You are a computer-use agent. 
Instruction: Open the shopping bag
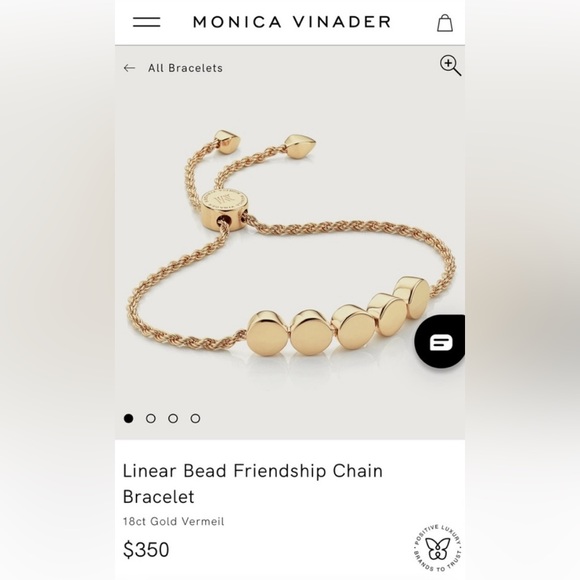(445, 23)
